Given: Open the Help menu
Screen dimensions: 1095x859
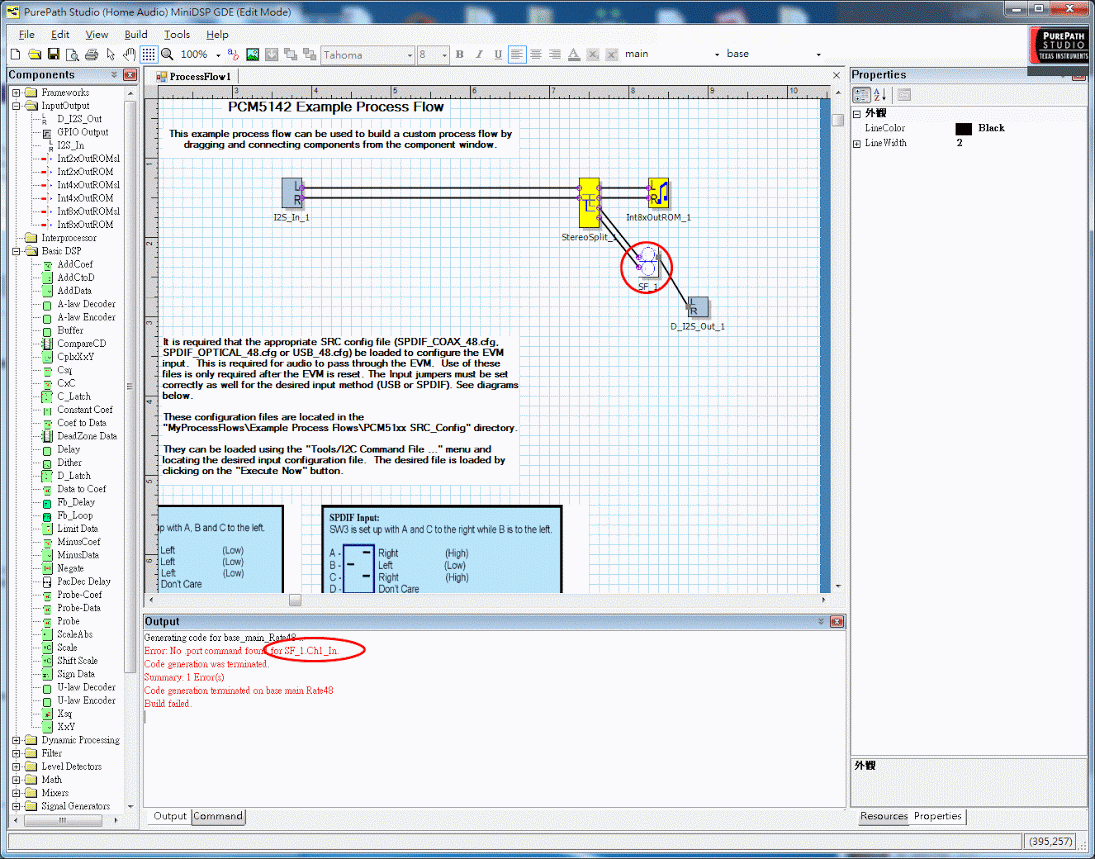Looking at the screenshot, I should (217, 34).
